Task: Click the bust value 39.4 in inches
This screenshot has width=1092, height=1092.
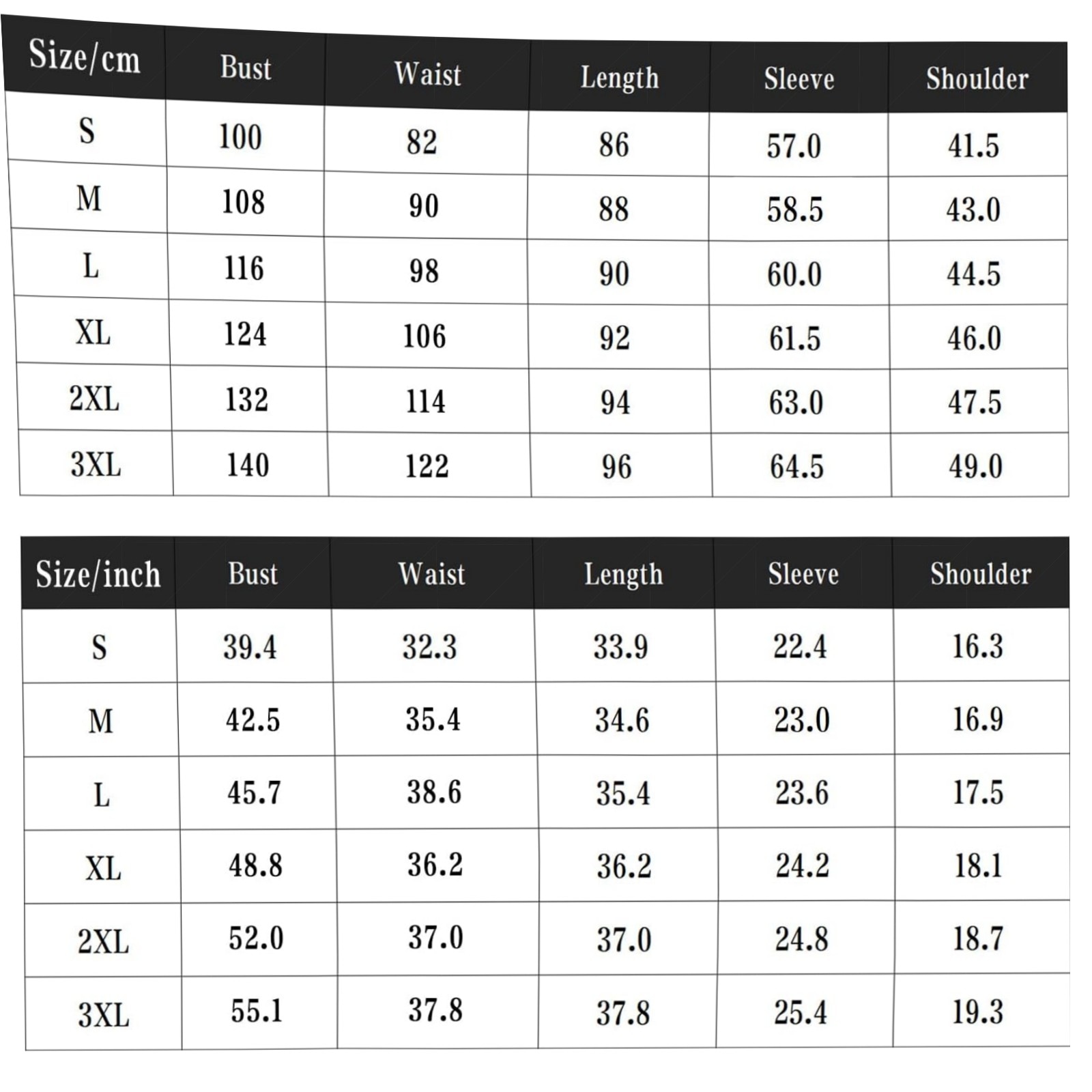Action: pyautogui.click(x=250, y=647)
